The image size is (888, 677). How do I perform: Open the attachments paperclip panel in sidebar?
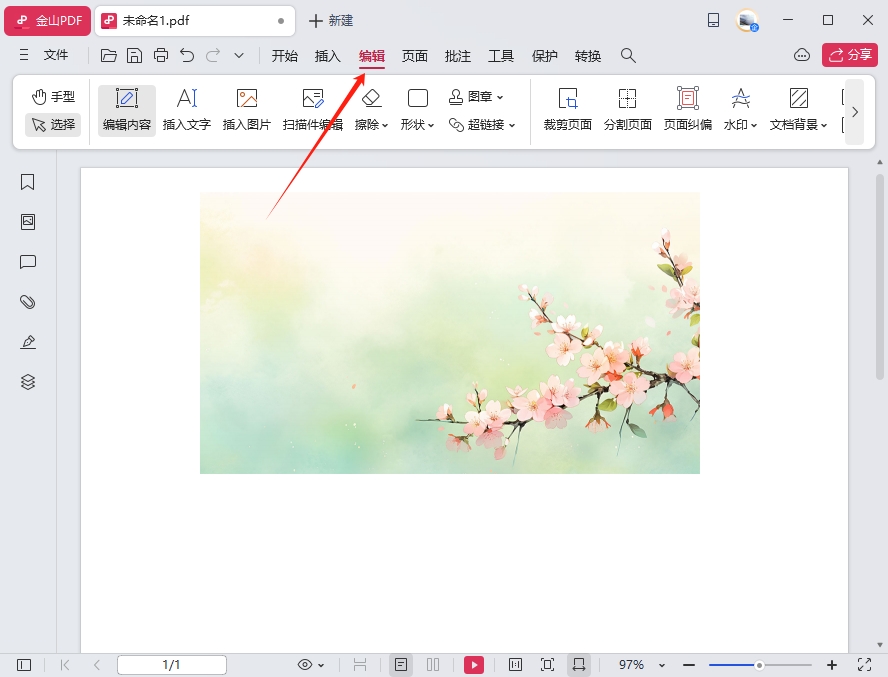[28, 302]
